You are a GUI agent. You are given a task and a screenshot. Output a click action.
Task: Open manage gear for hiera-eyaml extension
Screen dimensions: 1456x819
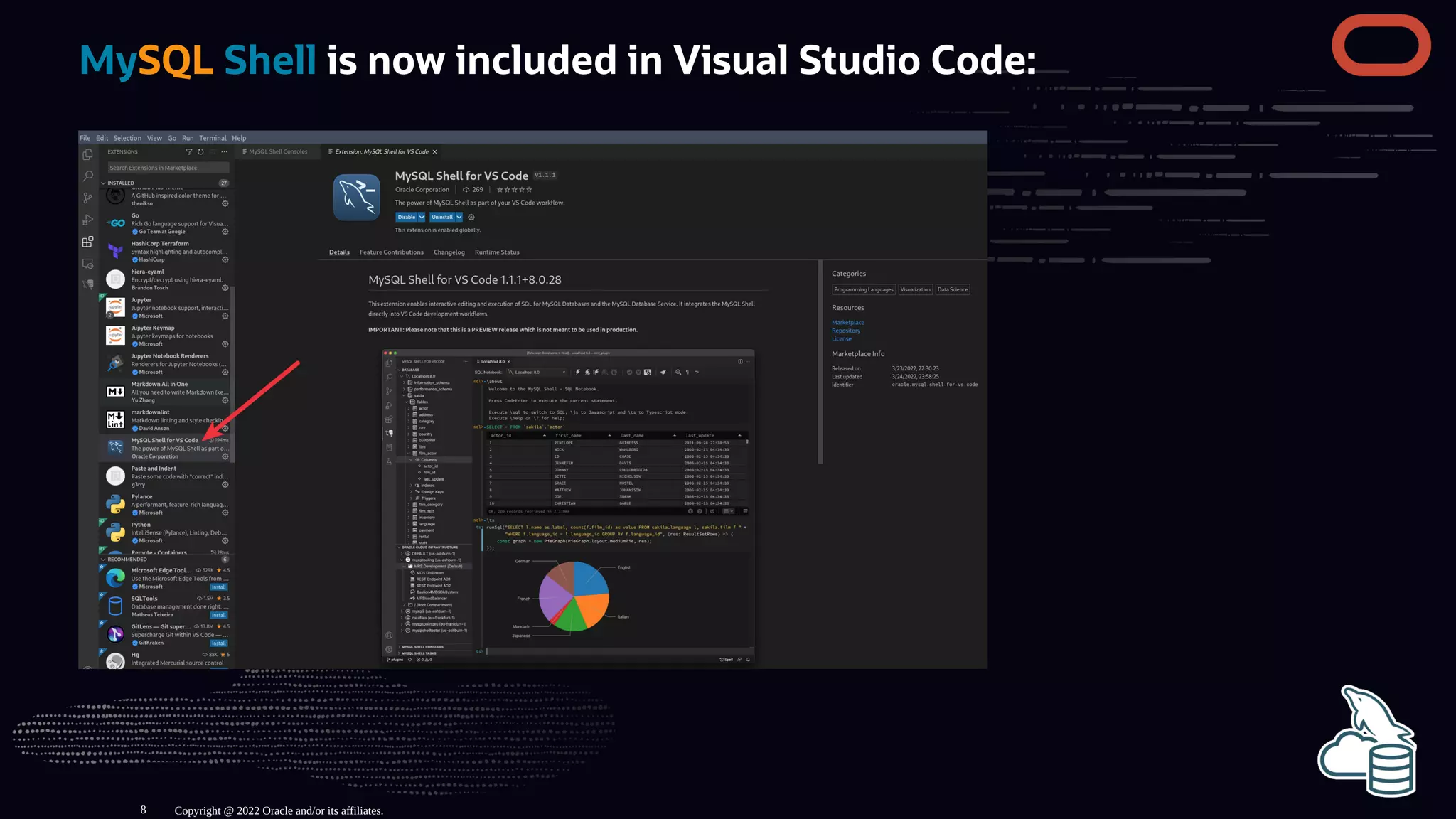[225, 288]
